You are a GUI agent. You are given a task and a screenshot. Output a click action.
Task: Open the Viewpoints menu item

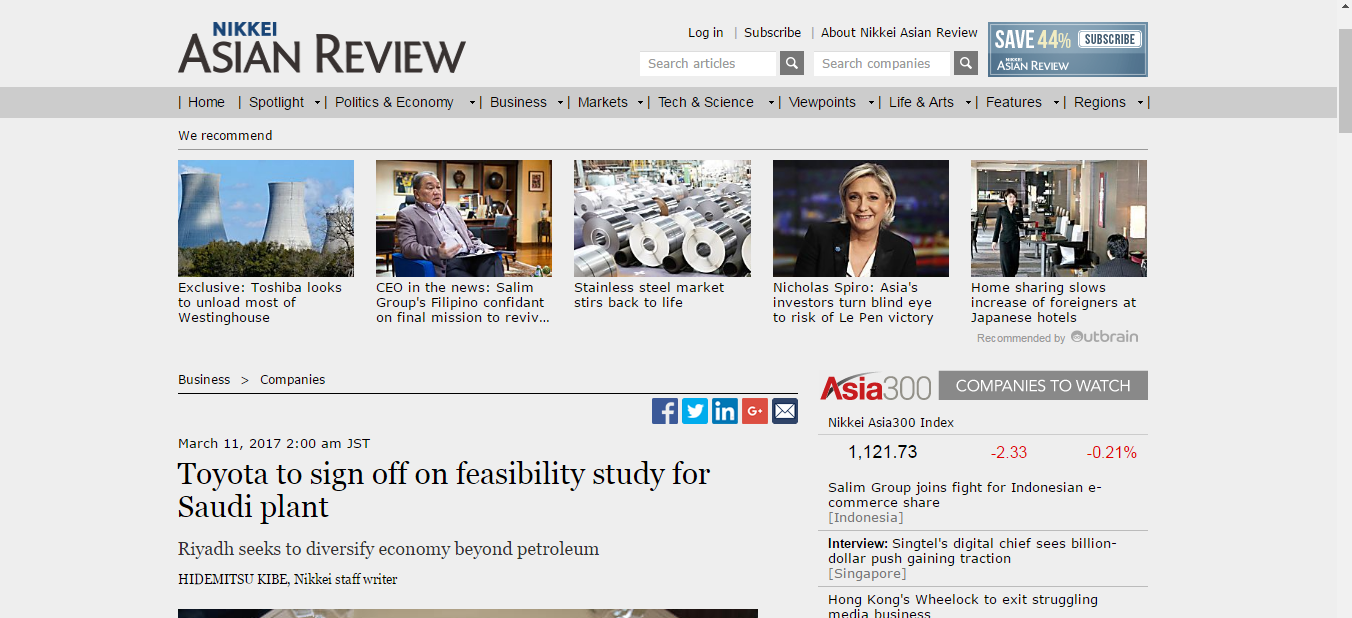822,102
